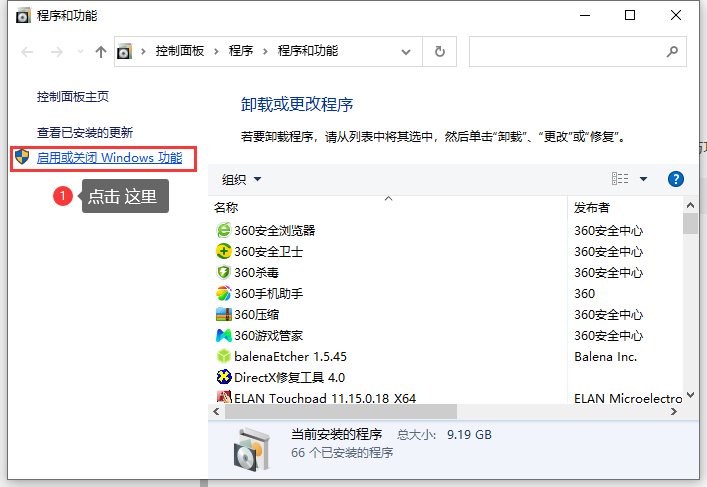Click the horizontal scrollbar thumb
This screenshot has width=707, height=487.
341,411
